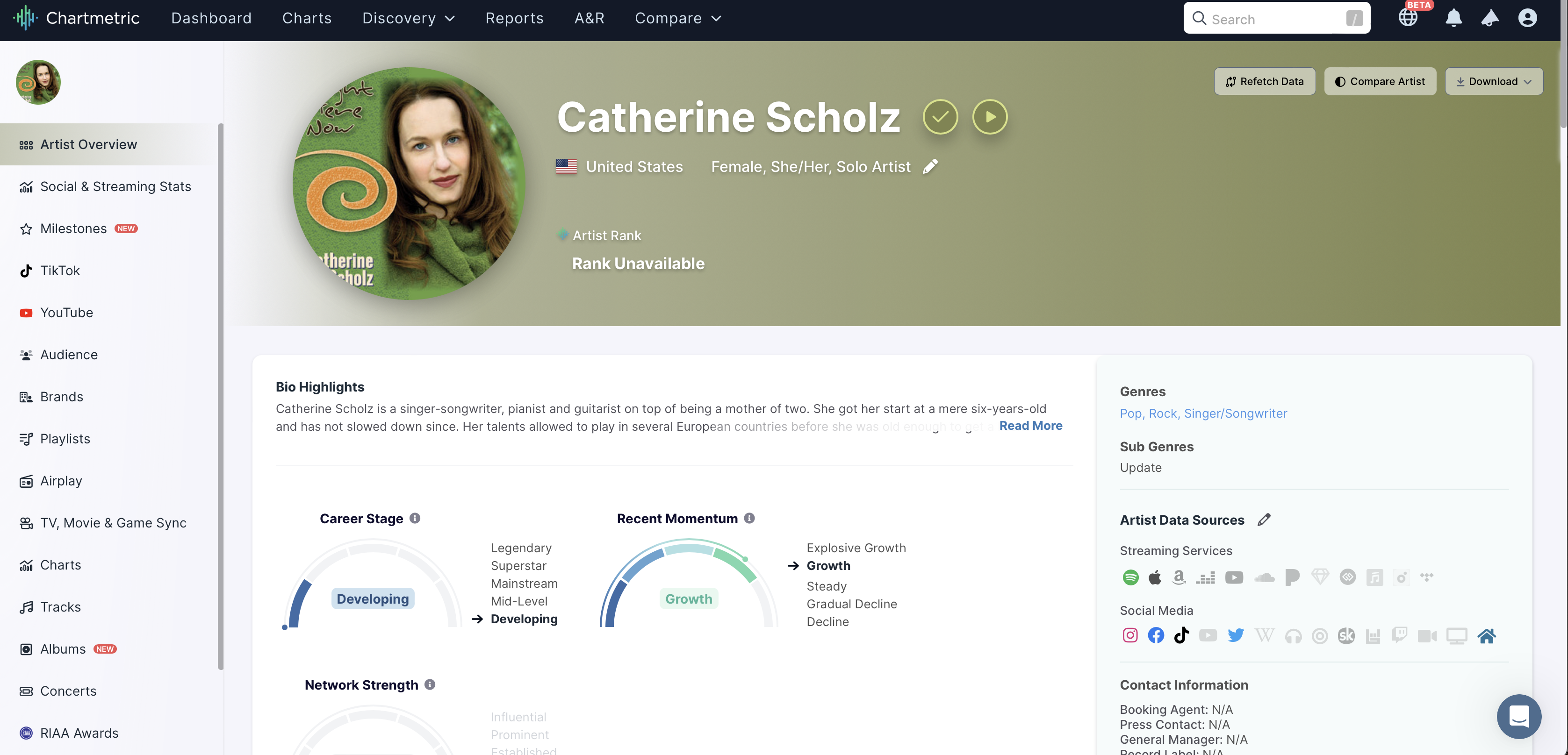Open the Instagram social media link

1130,635
